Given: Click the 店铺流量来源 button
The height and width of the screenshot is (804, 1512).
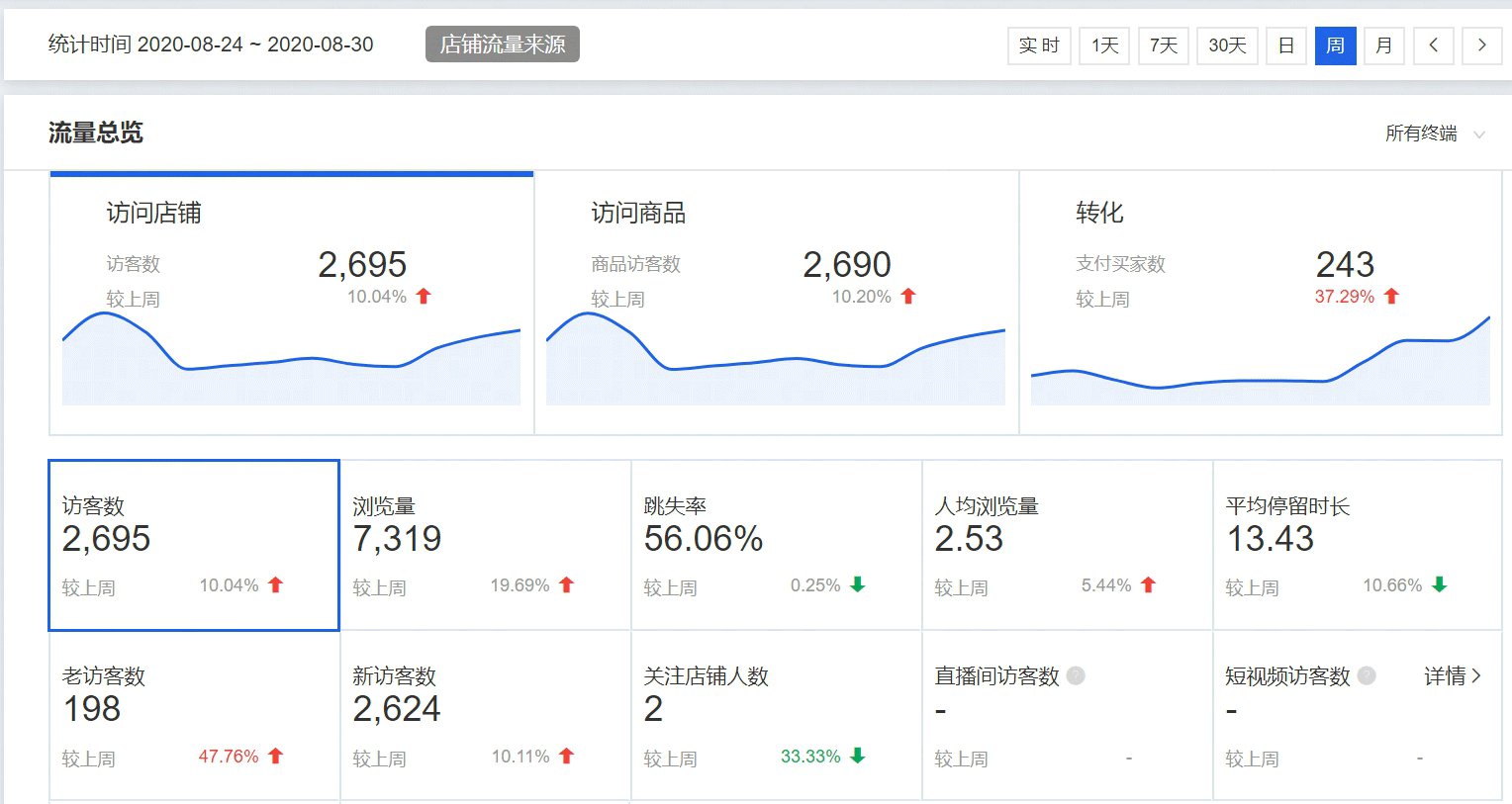Looking at the screenshot, I should click(x=503, y=45).
